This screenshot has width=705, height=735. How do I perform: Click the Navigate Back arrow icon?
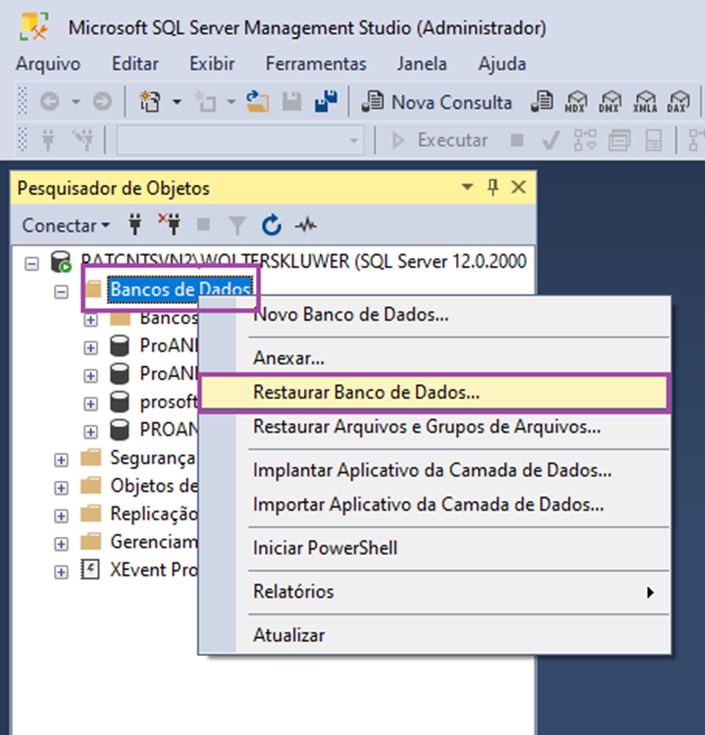point(49,101)
